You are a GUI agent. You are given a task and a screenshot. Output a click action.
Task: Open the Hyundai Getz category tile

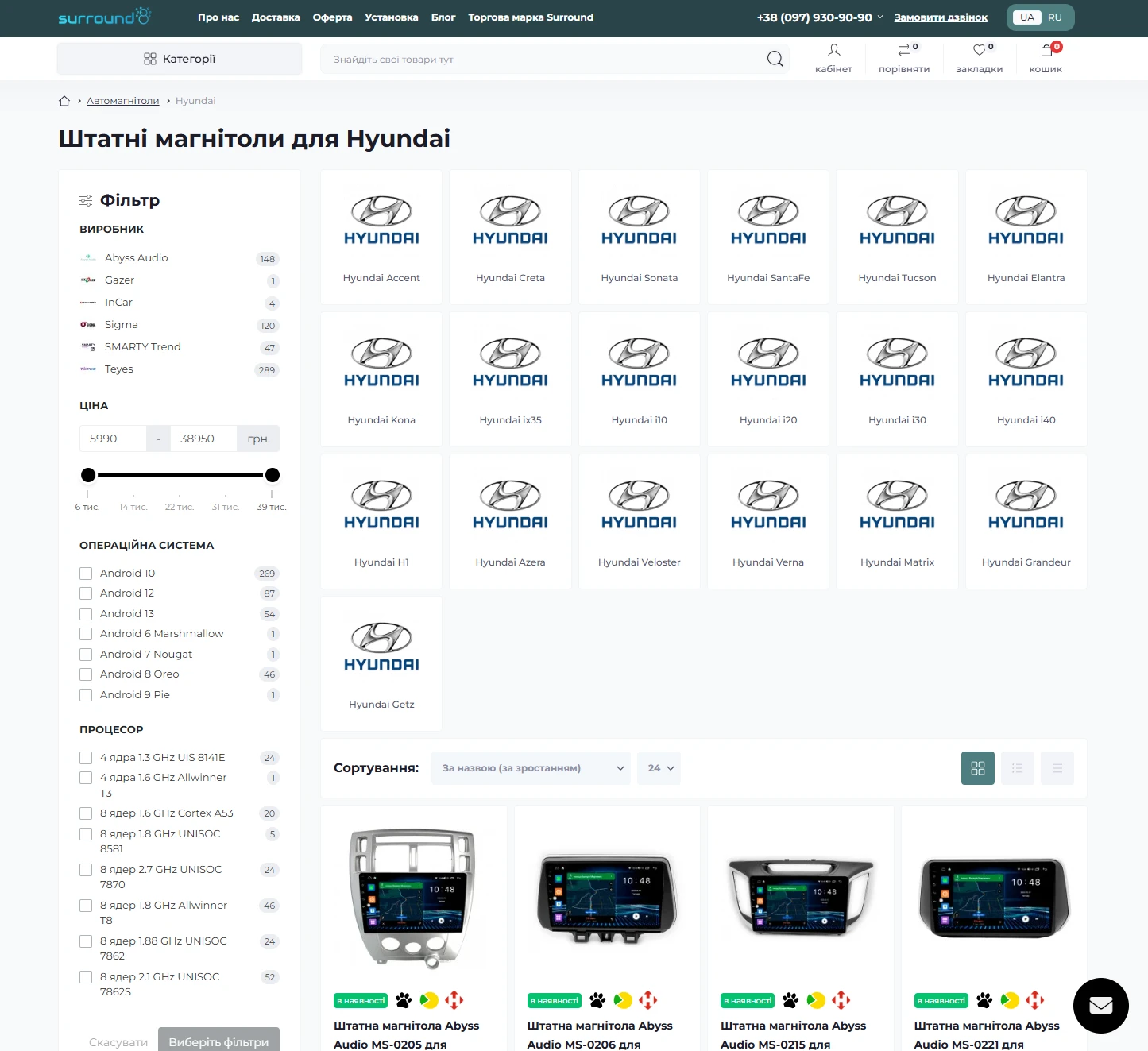381,663
